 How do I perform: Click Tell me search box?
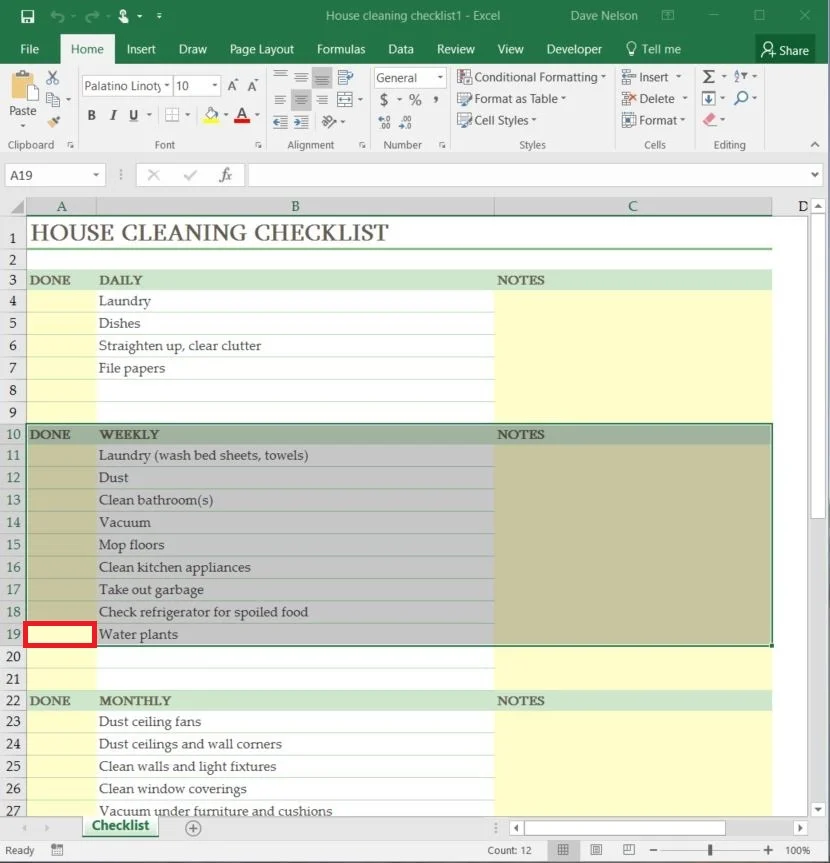click(653, 50)
